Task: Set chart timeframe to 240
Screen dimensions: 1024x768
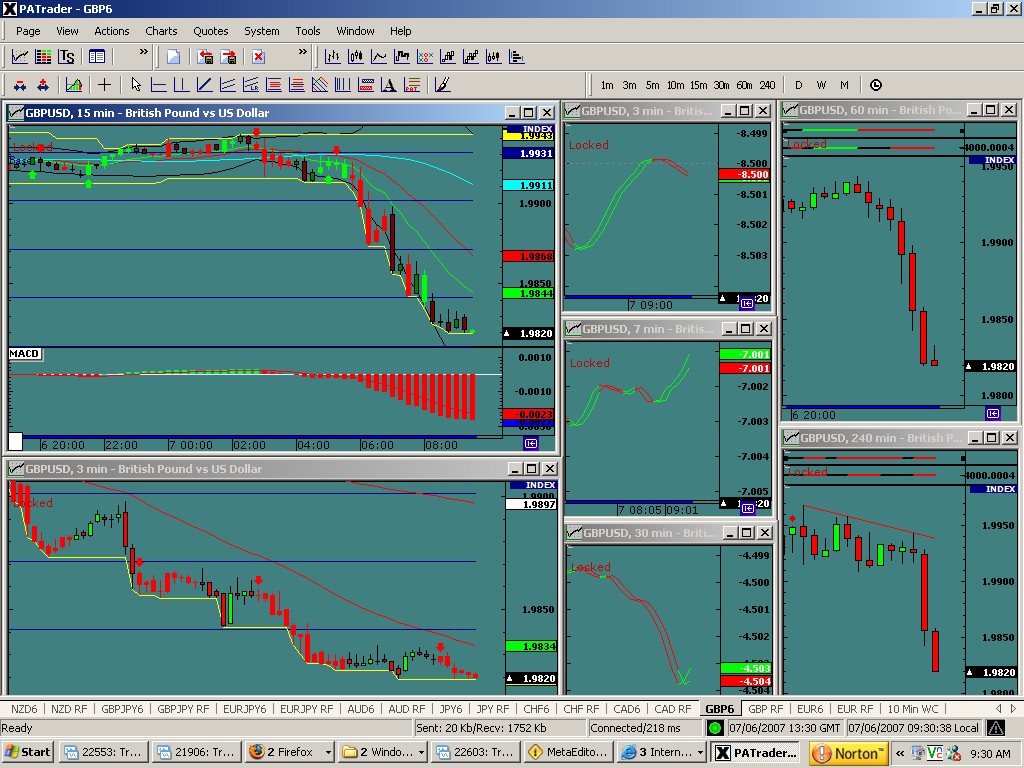Action: point(767,85)
